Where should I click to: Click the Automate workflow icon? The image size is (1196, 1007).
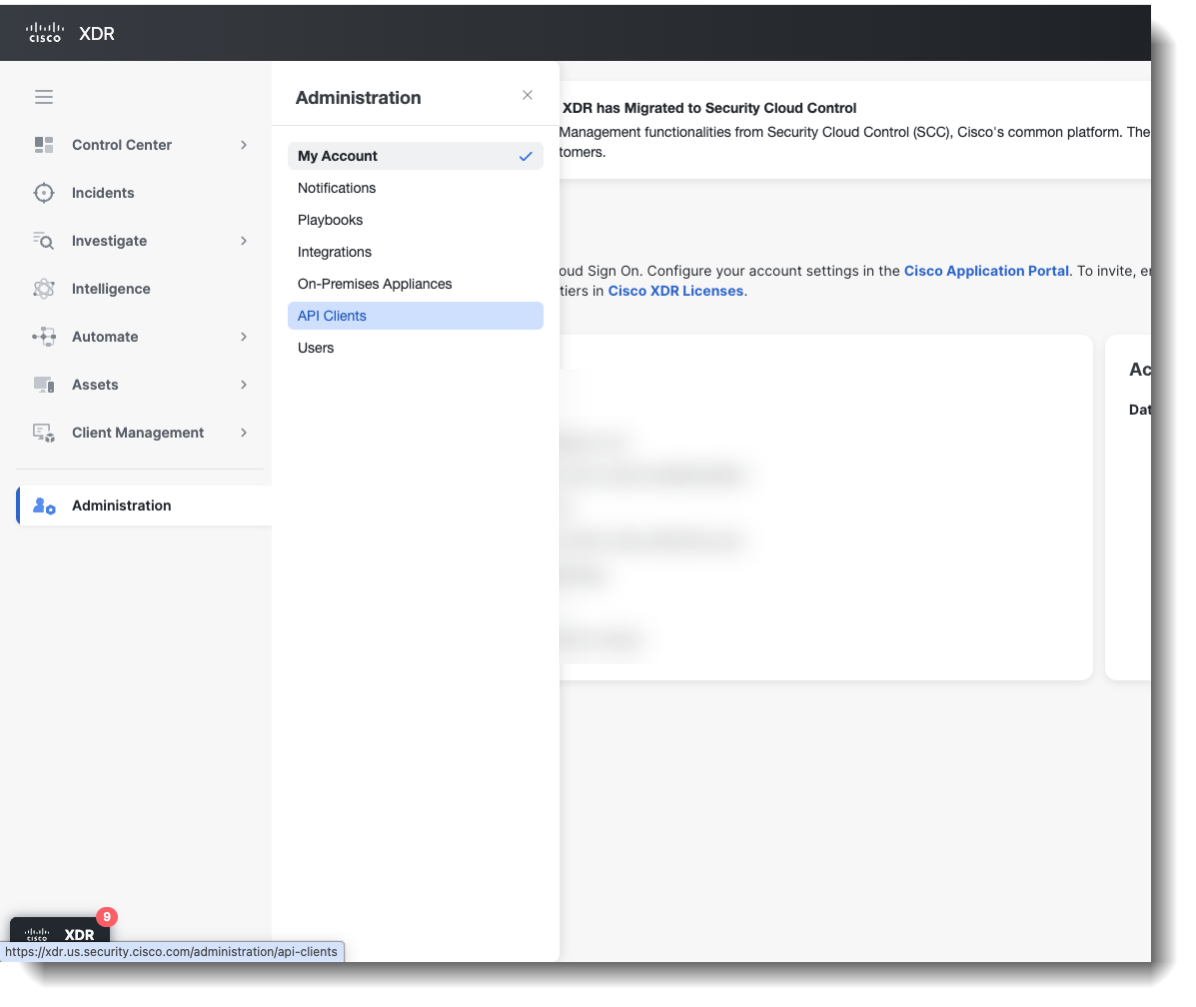pos(44,337)
